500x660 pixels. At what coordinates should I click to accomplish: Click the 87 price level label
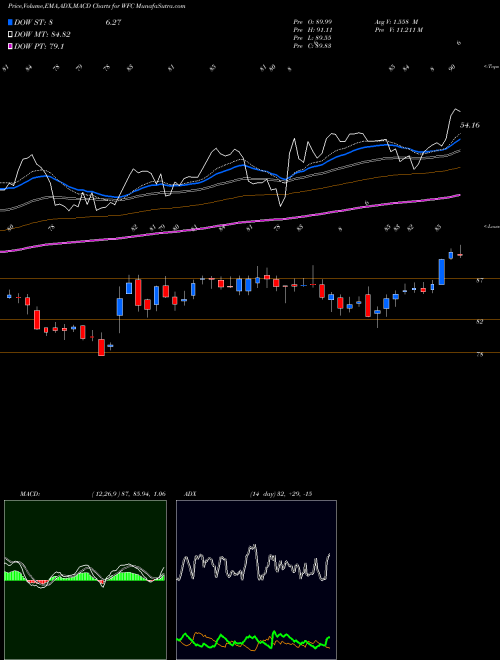click(480, 280)
